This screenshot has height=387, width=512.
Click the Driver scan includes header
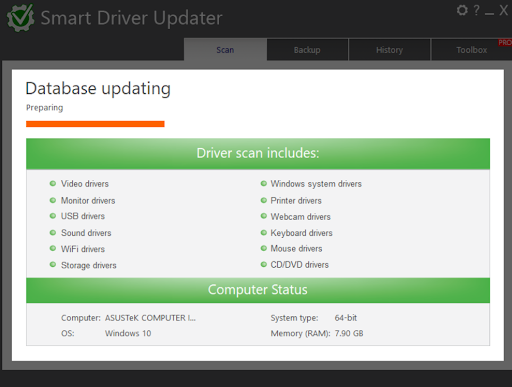258,154
